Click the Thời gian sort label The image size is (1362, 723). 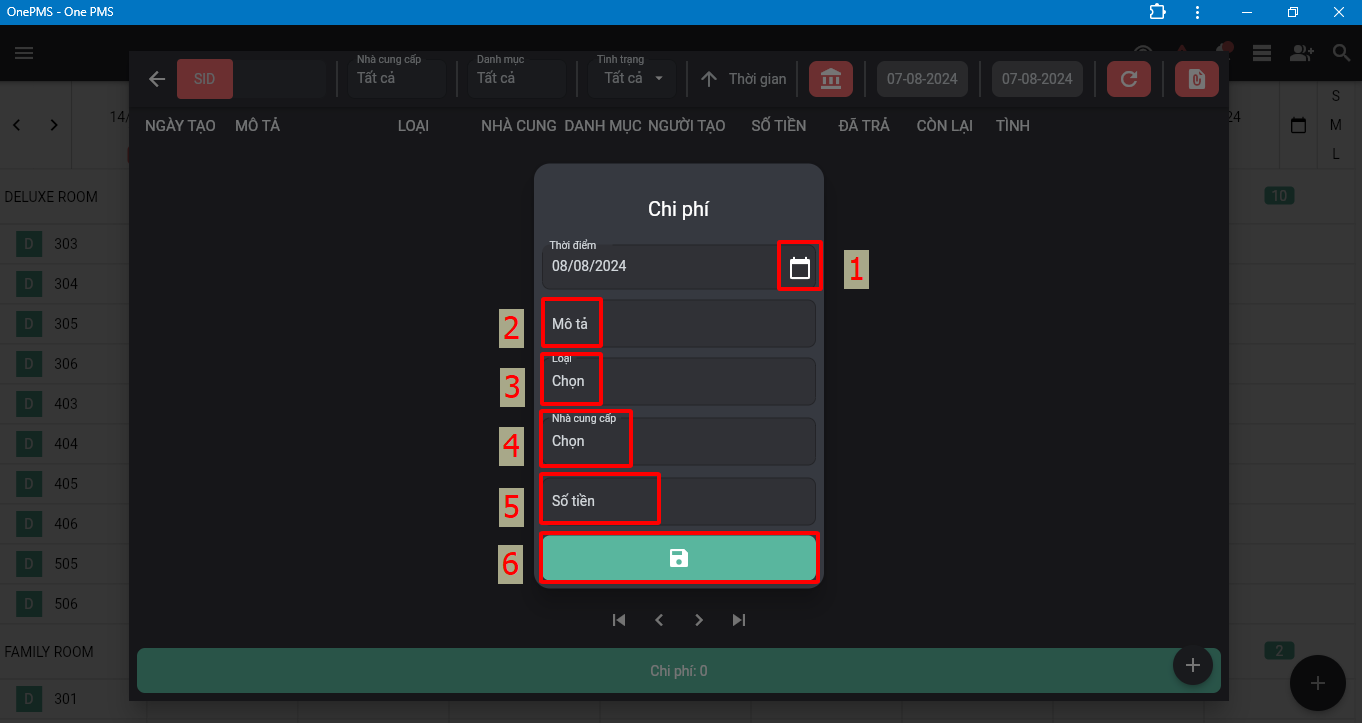coord(757,79)
